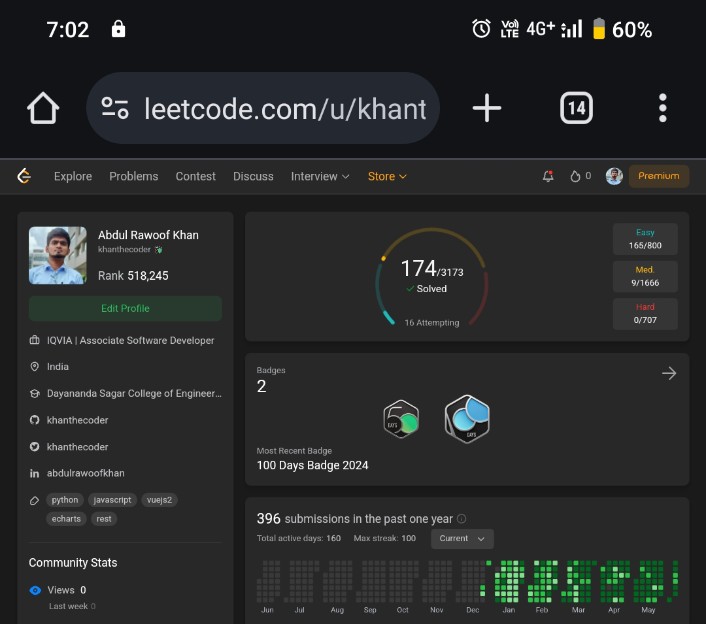Select the vuejs2 skill tag

(x=159, y=500)
